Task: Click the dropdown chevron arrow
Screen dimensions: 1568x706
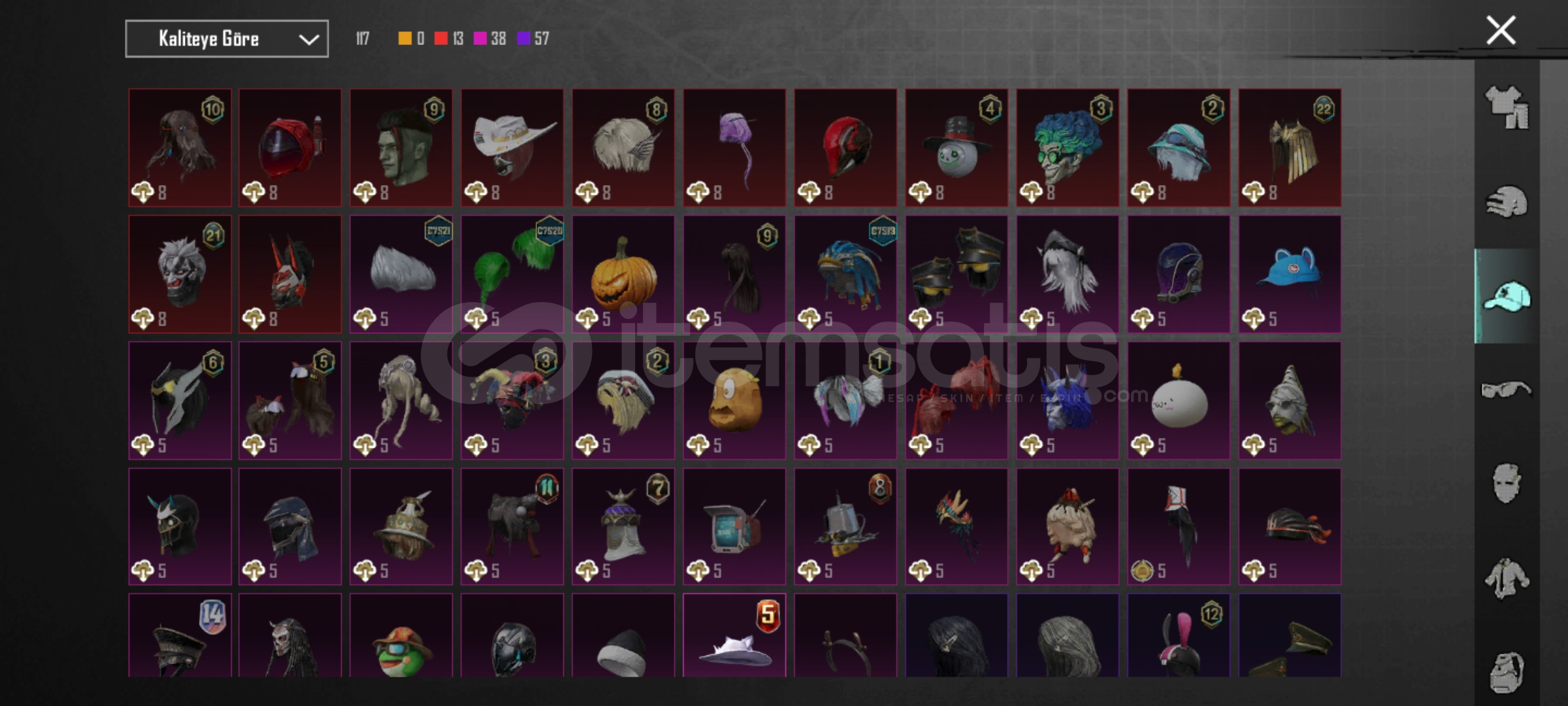Action: [x=308, y=40]
